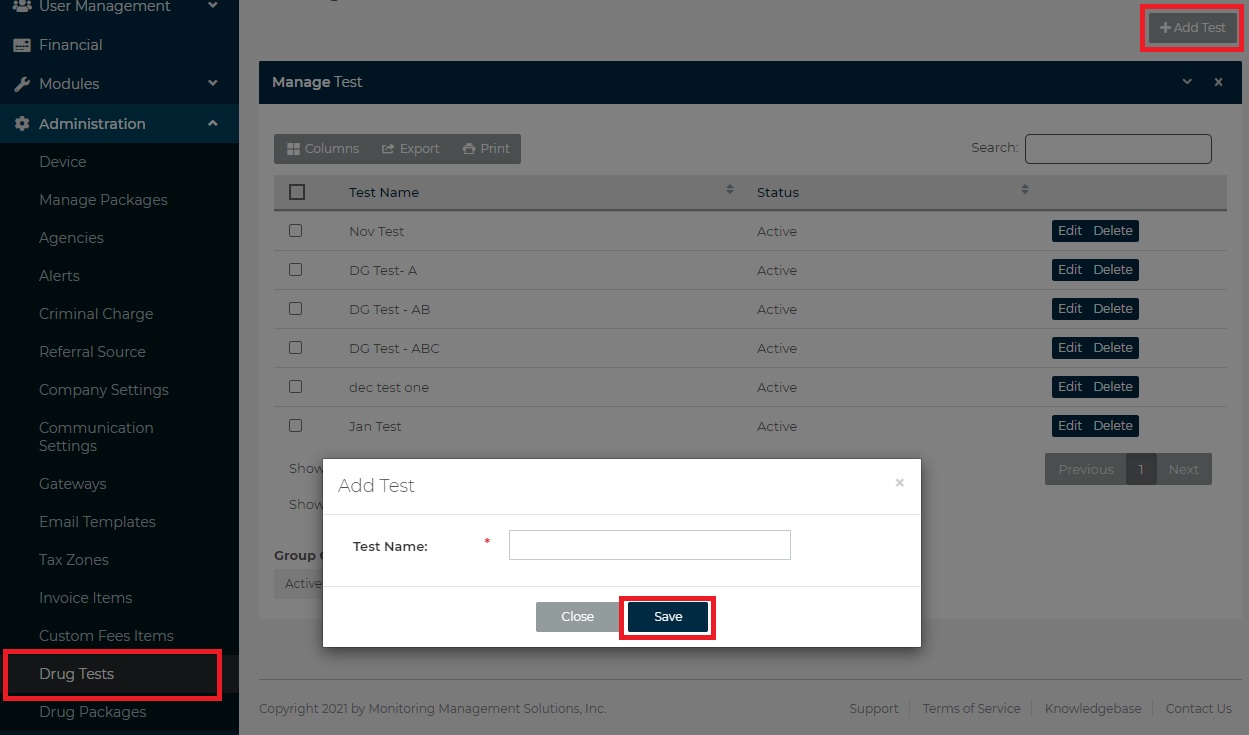The height and width of the screenshot is (735, 1249).
Task: Click the Print printer icon
Action: tap(469, 149)
